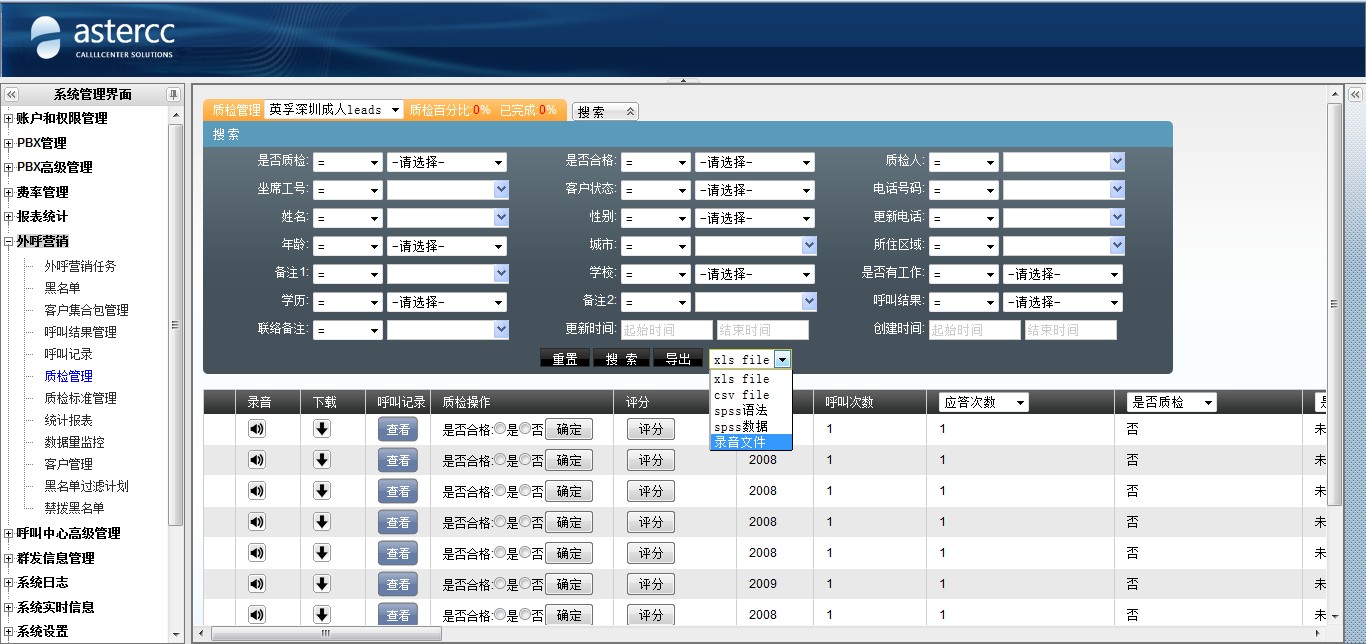
Task: Select the 否 radio button in the second row
Action: (525, 461)
